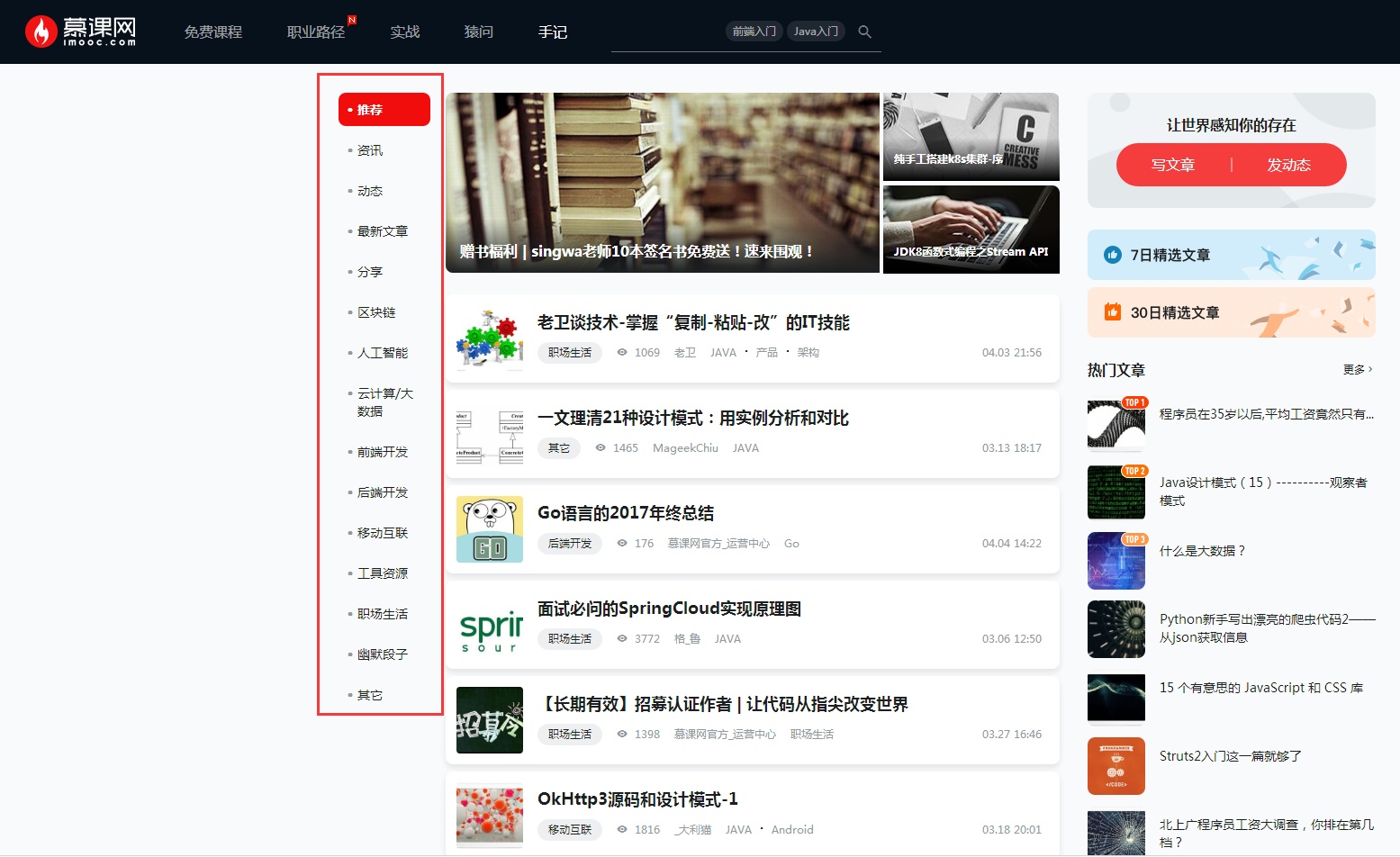Switch to the 资讯 category in sidebar
This screenshot has height=857, width=1400.
pos(369,149)
